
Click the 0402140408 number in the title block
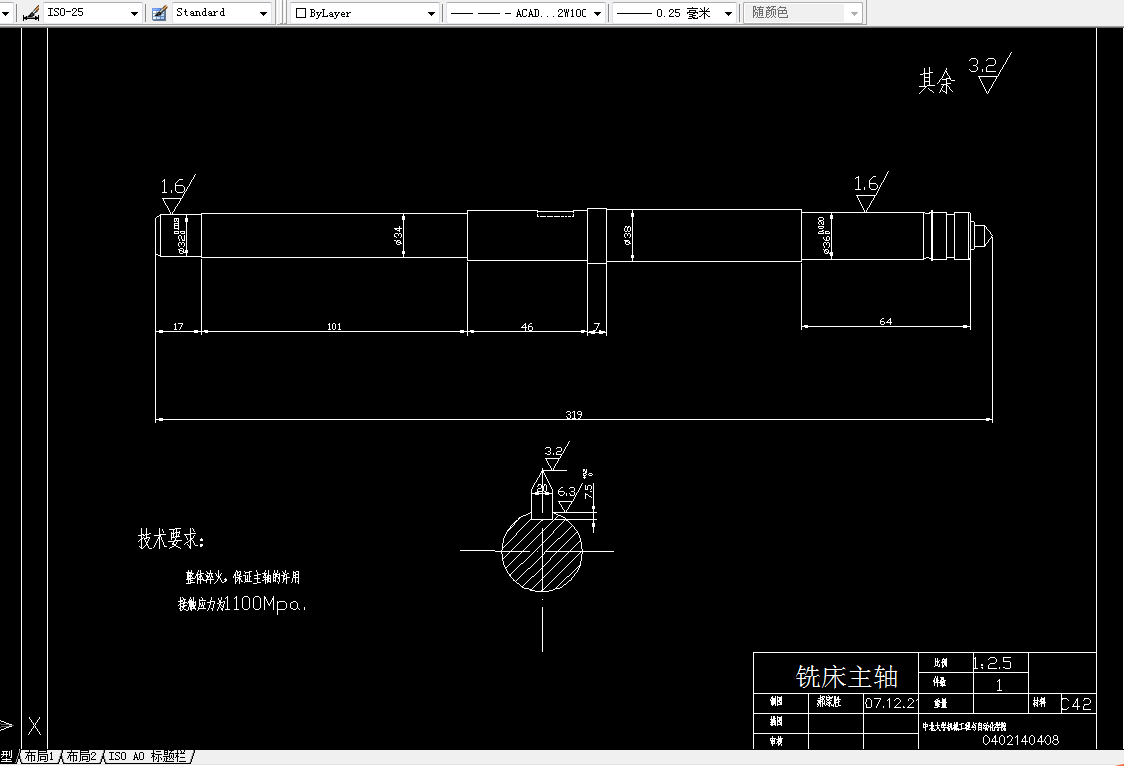[1020, 740]
